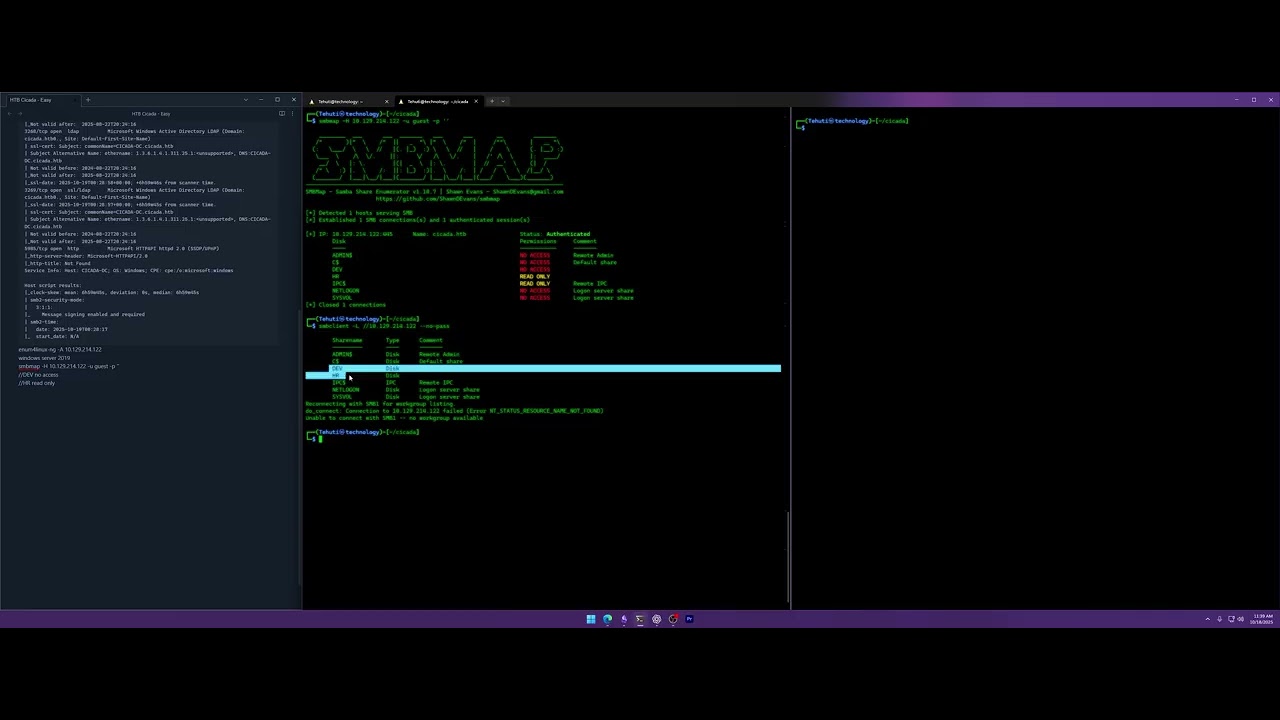Click the smbmap GitHub URL in the terminal
The height and width of the screenshot is (720, 1280).
(x=438, y=198)
